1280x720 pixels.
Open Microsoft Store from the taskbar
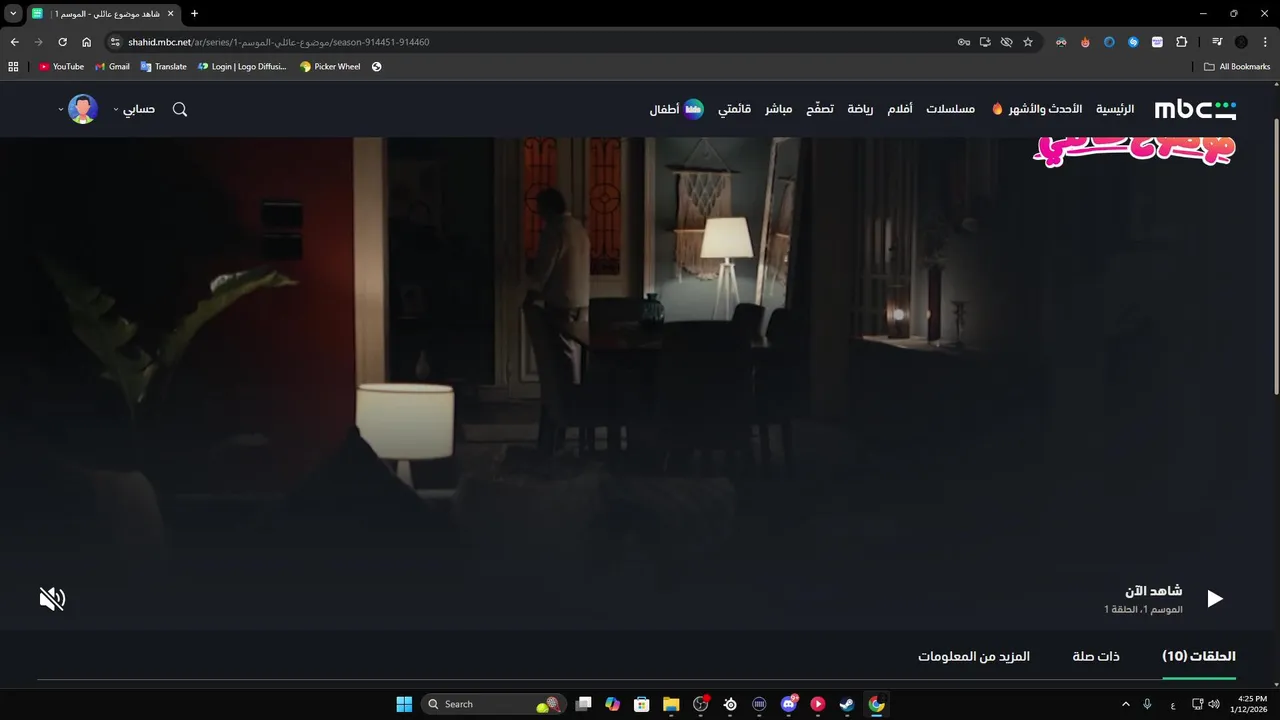point(642,704)
